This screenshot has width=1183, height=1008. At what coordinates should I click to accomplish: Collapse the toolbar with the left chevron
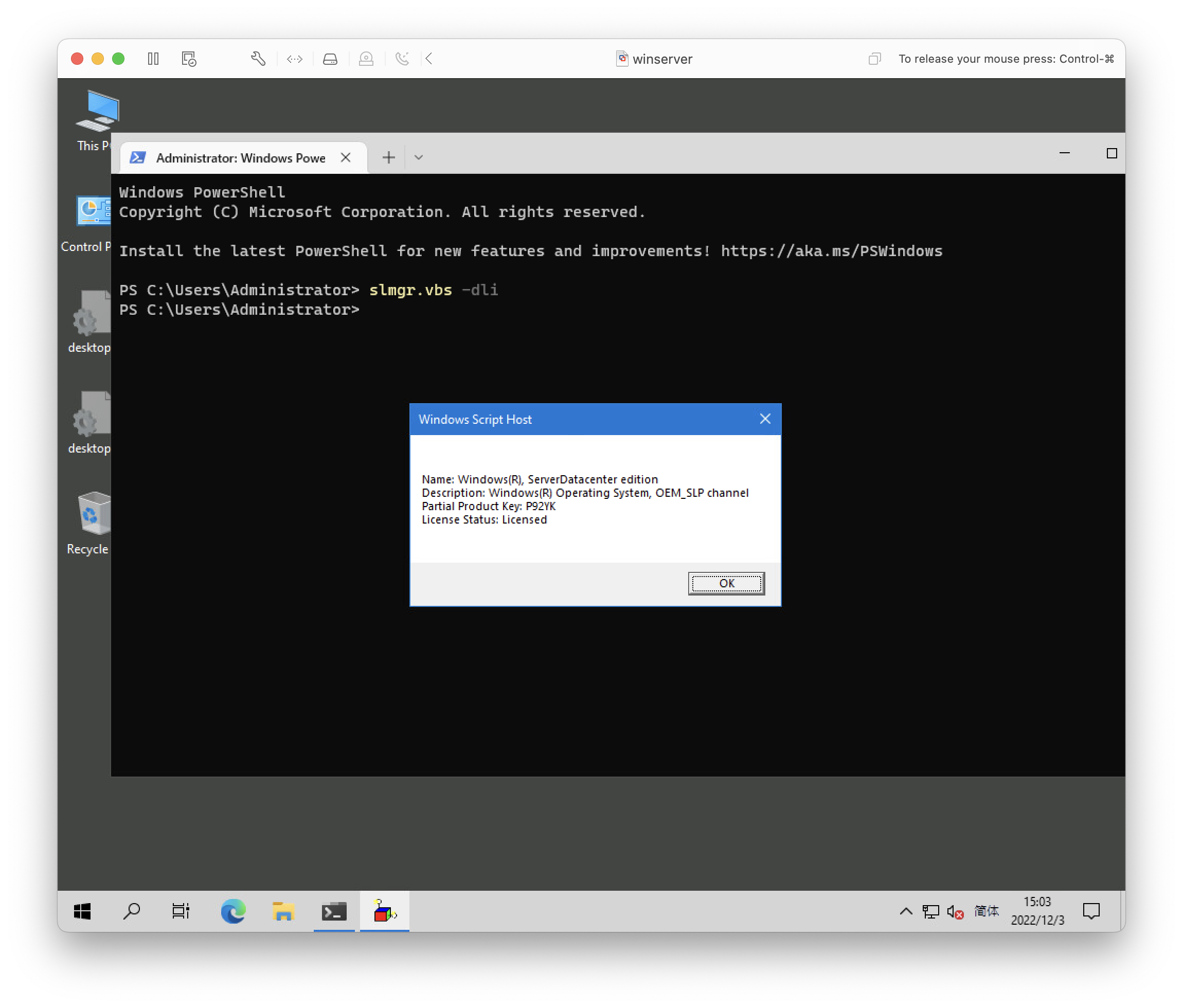[x=428, y=58]
